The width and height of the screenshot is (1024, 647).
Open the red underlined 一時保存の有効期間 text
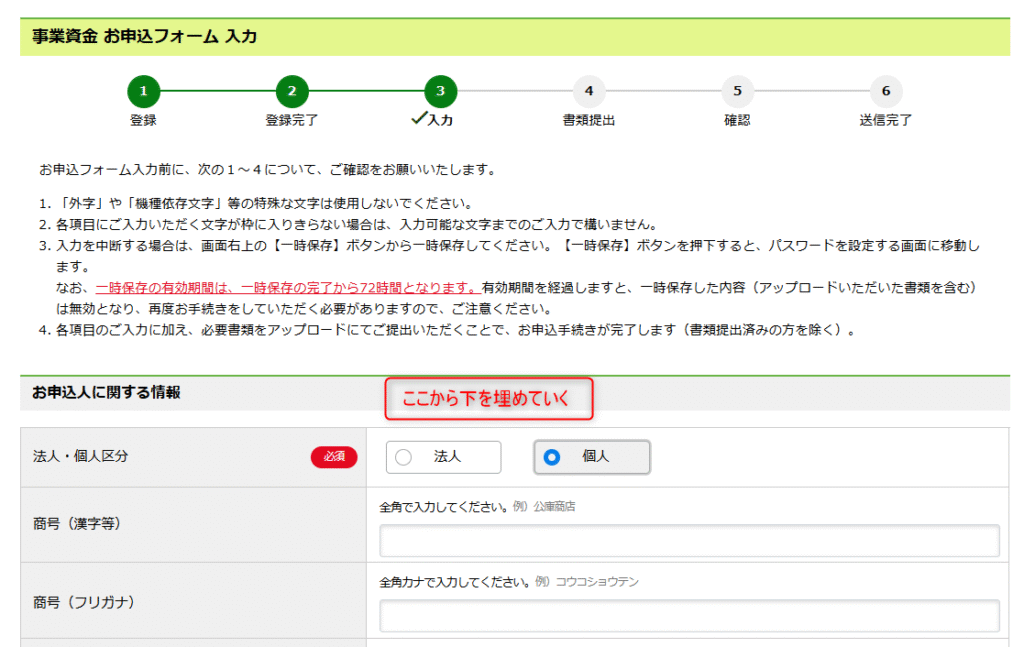[x=287, y=287]
